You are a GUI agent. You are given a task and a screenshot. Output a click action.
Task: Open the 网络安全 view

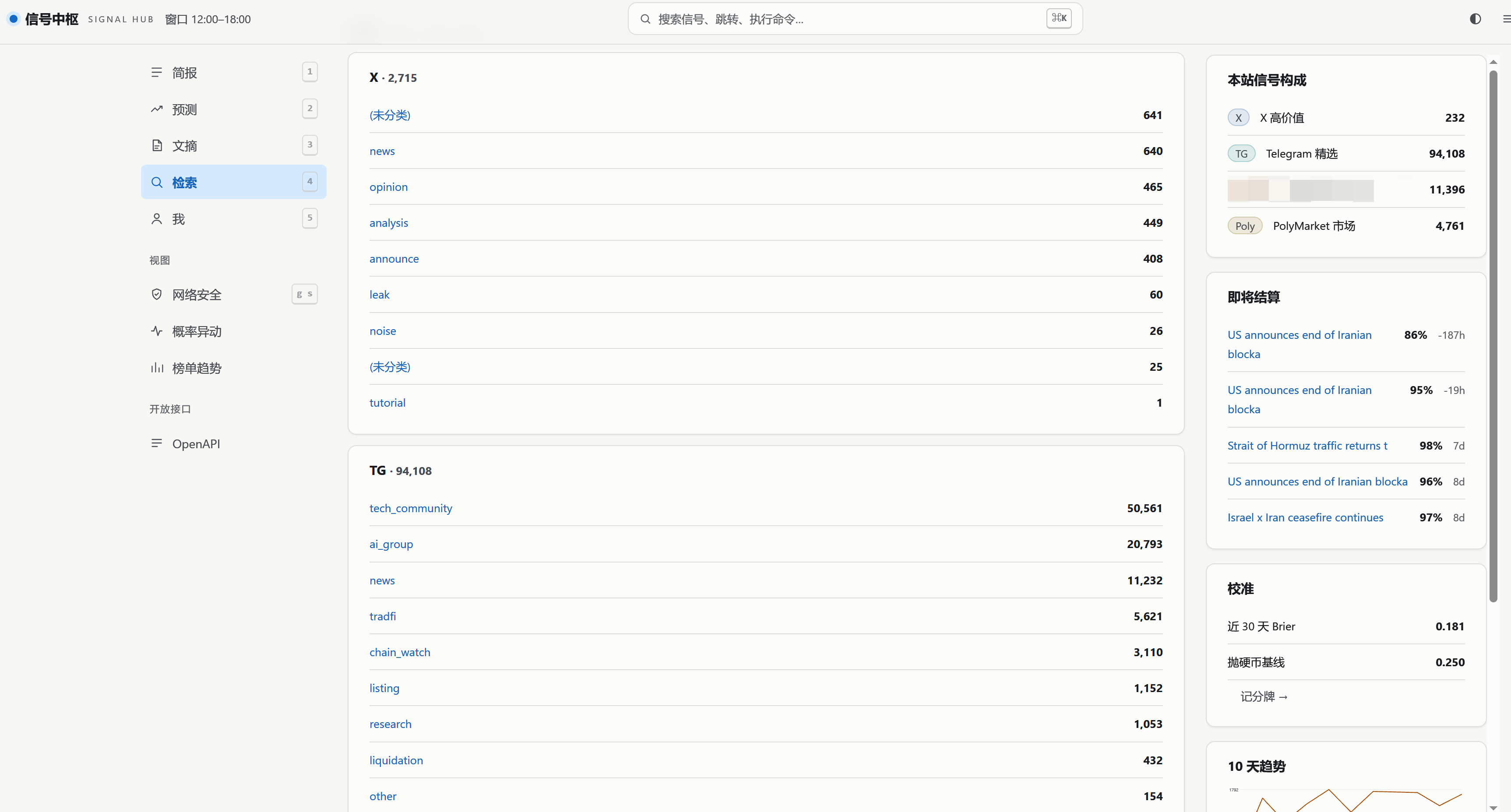(233, 294)
